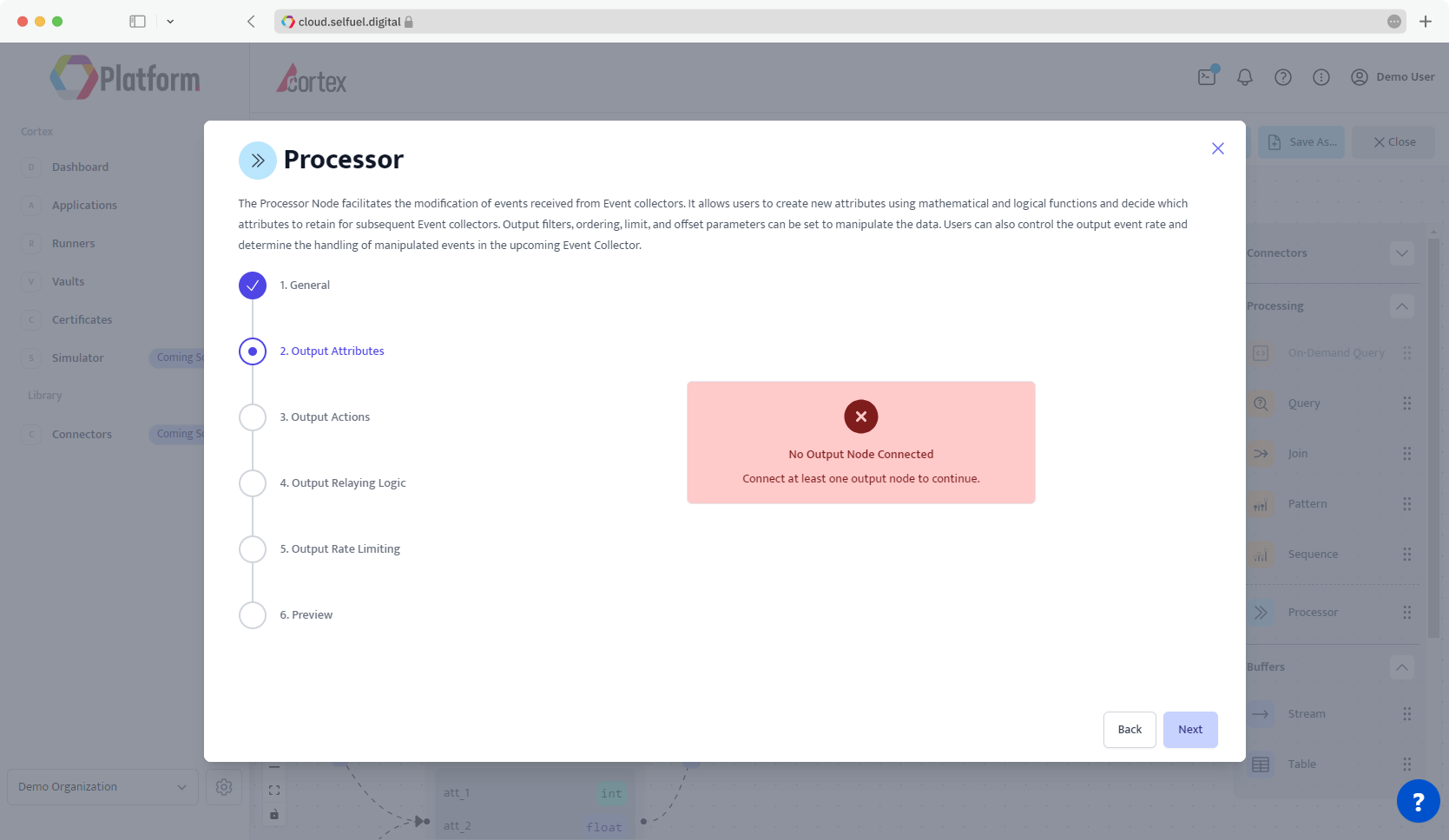Select the 1. General step
Image resolution: width=1449 pixels, height=840 pixels.
305,285
